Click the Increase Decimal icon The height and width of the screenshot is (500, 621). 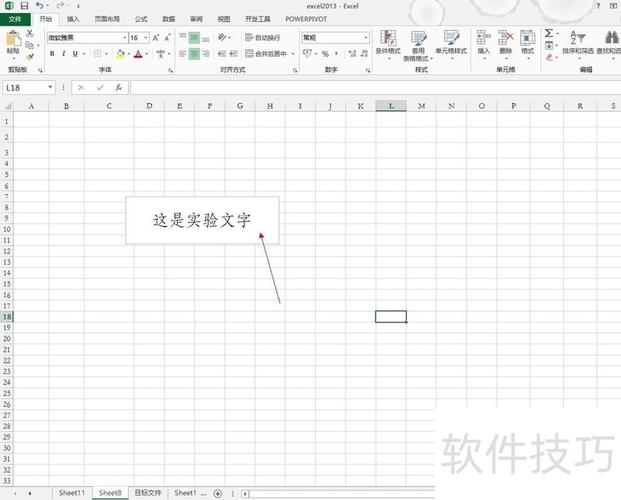point(352,53)
